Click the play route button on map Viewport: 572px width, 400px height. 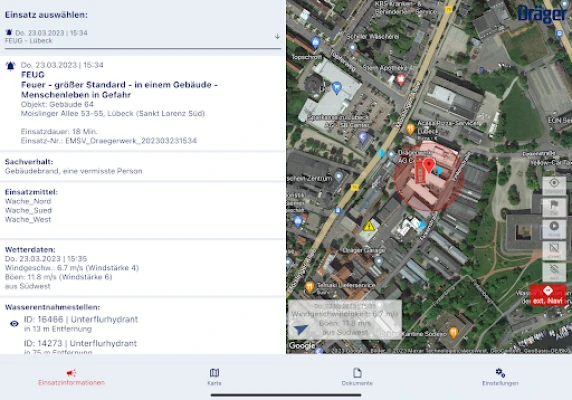click(x=554, y=228)
